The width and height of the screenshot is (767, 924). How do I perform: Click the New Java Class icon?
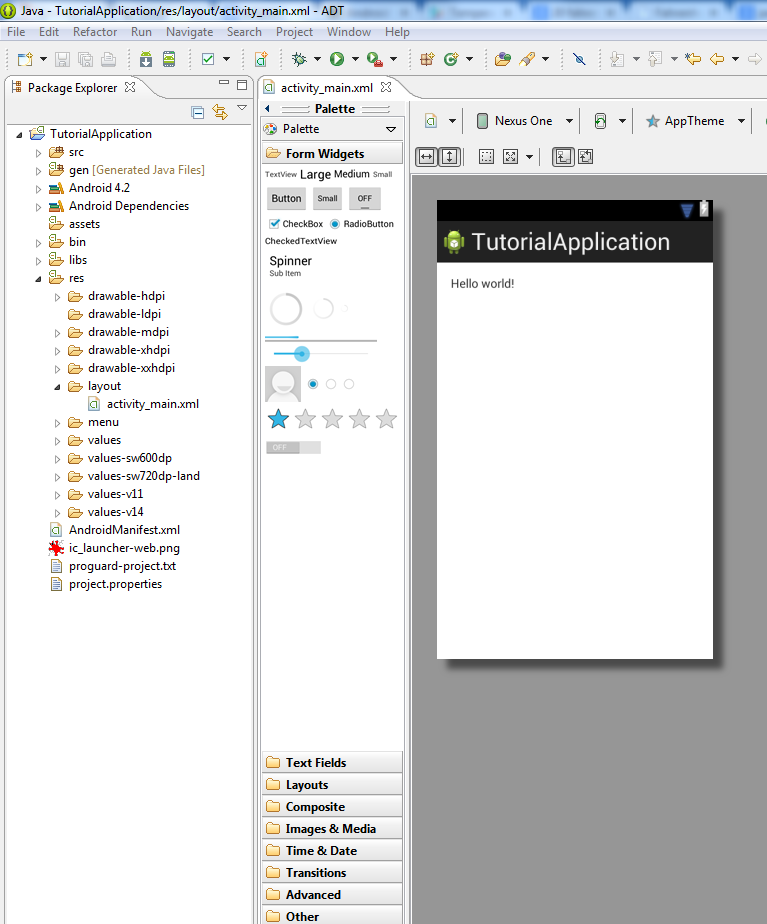[451, 59]
